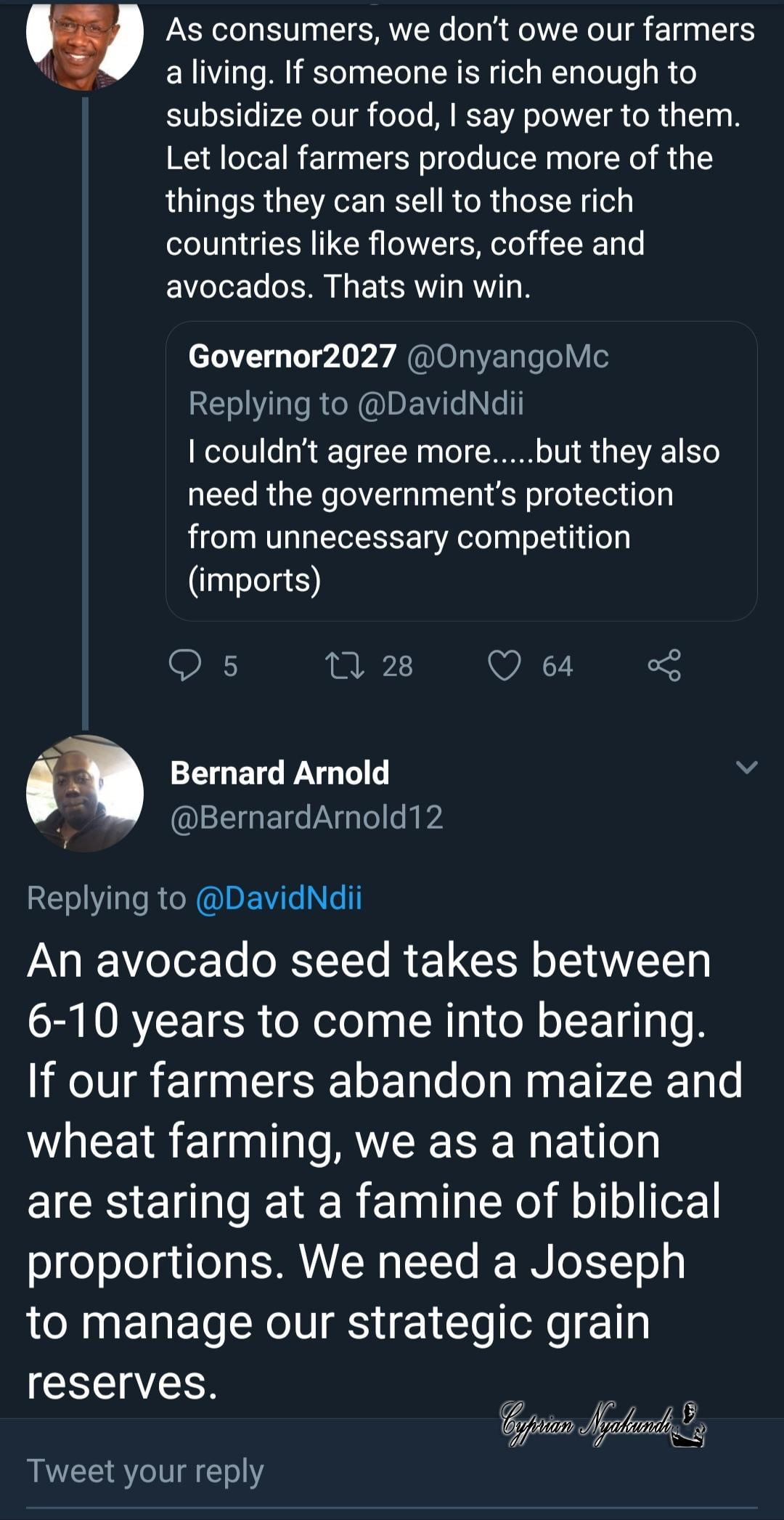The width and height of the screenshot is (784, 1520).
Task: Click the @OnyangoMc handle in quoted tweet
Action: [x=507, y=356]
